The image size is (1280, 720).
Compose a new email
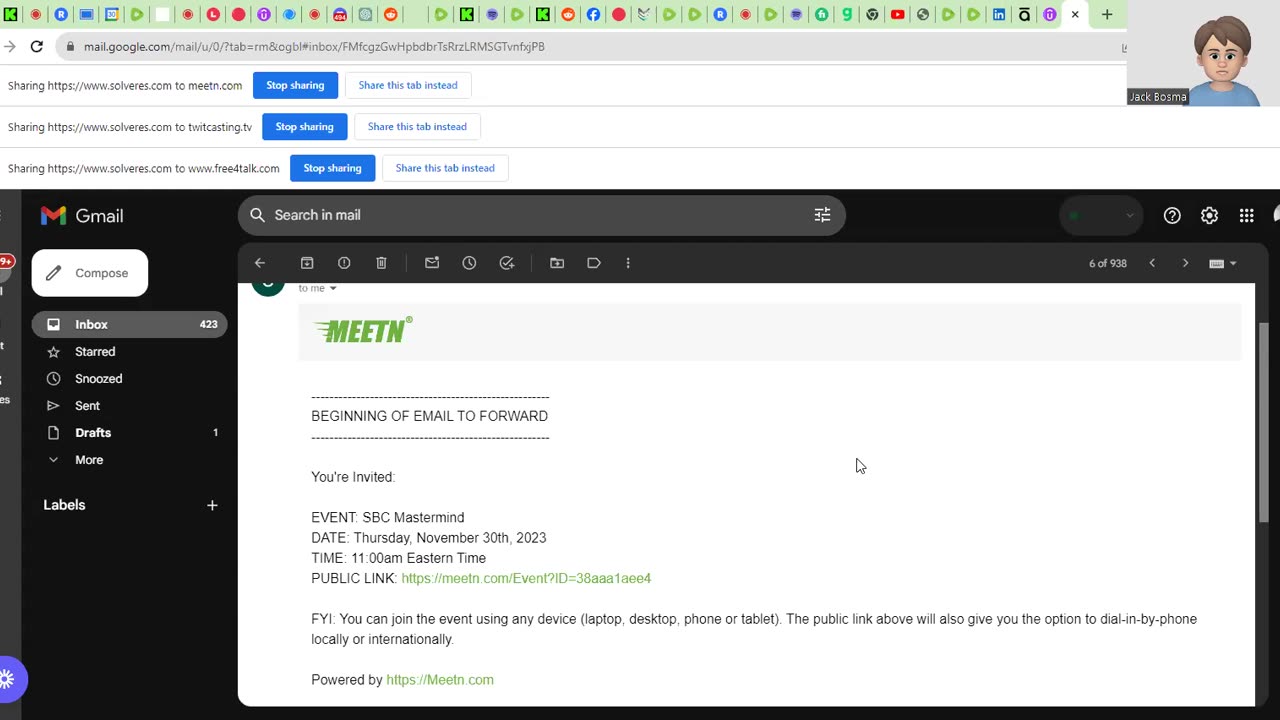point(90,273)
